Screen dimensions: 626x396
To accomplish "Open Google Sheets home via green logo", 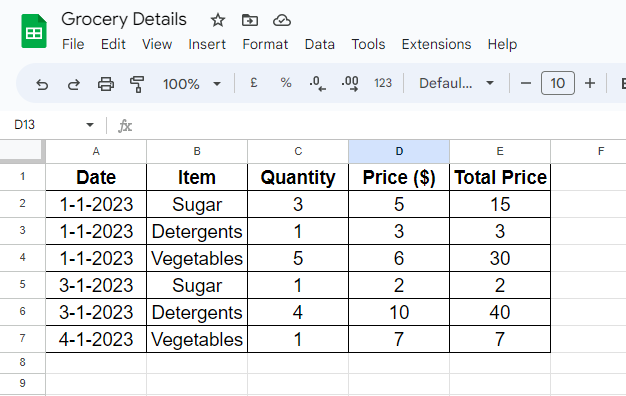I will 34,31.
